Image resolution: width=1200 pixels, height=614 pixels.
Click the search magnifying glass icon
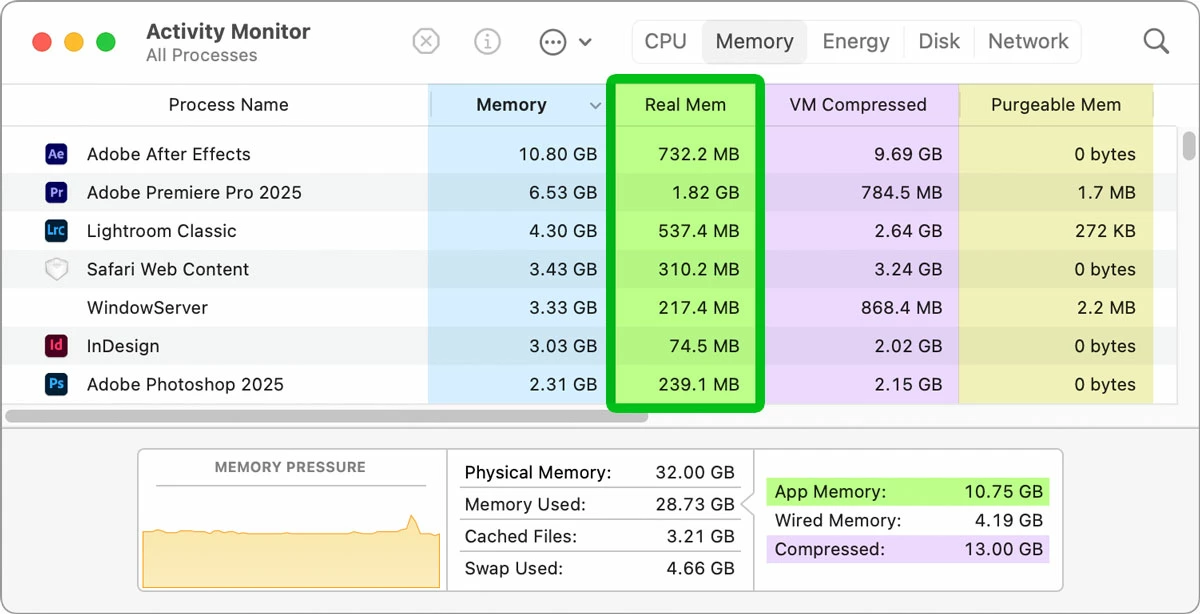click(x=1156, y=41)
